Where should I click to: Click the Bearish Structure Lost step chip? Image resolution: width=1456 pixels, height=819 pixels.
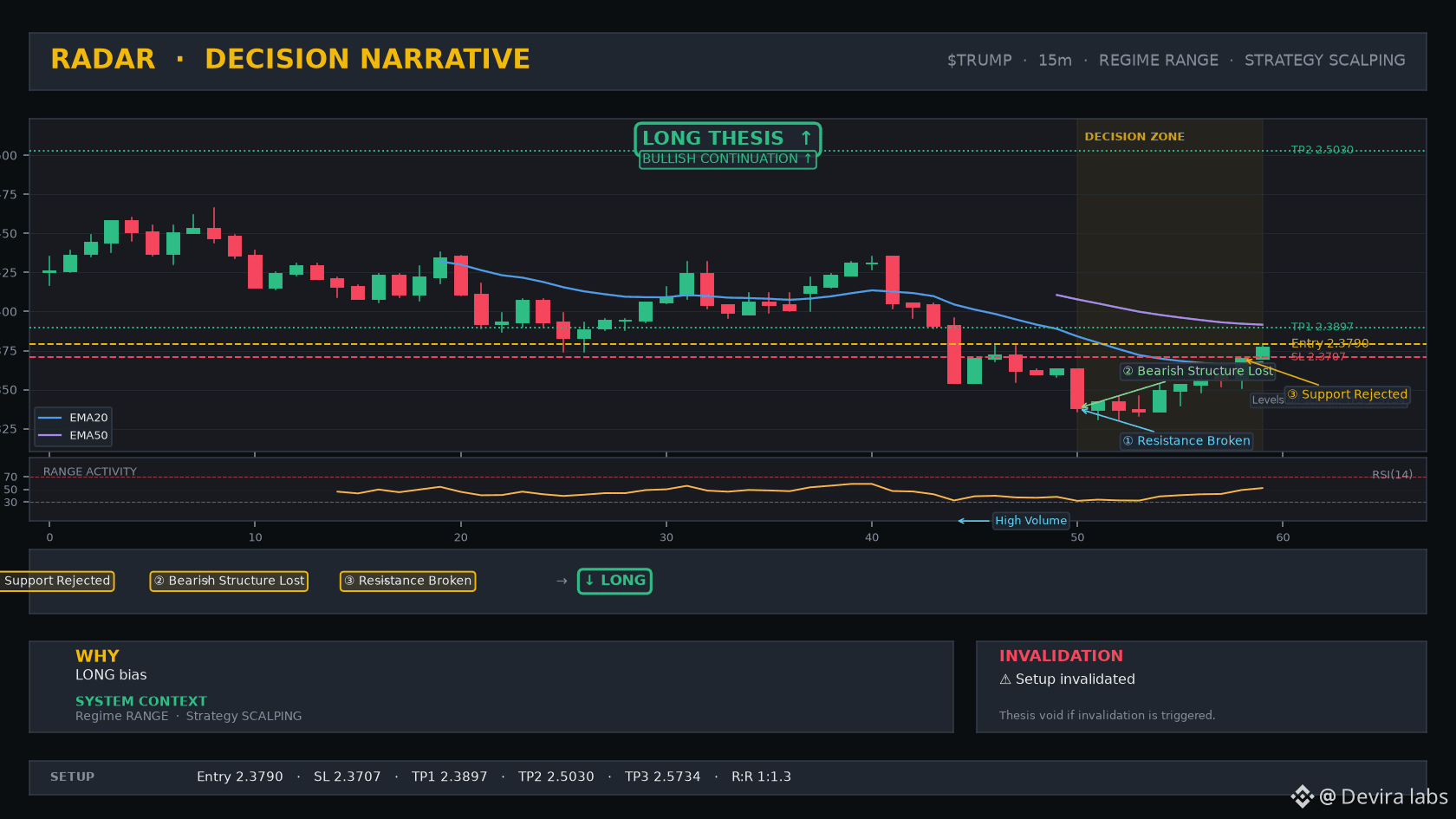pos(229,581)
